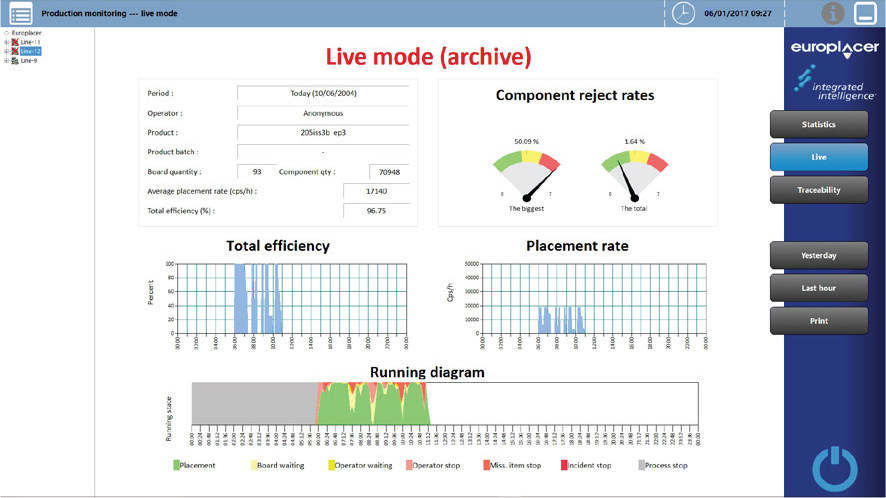Open the Traceability view
This screenshot has height=498, width=886.
[x=819, y=189]
